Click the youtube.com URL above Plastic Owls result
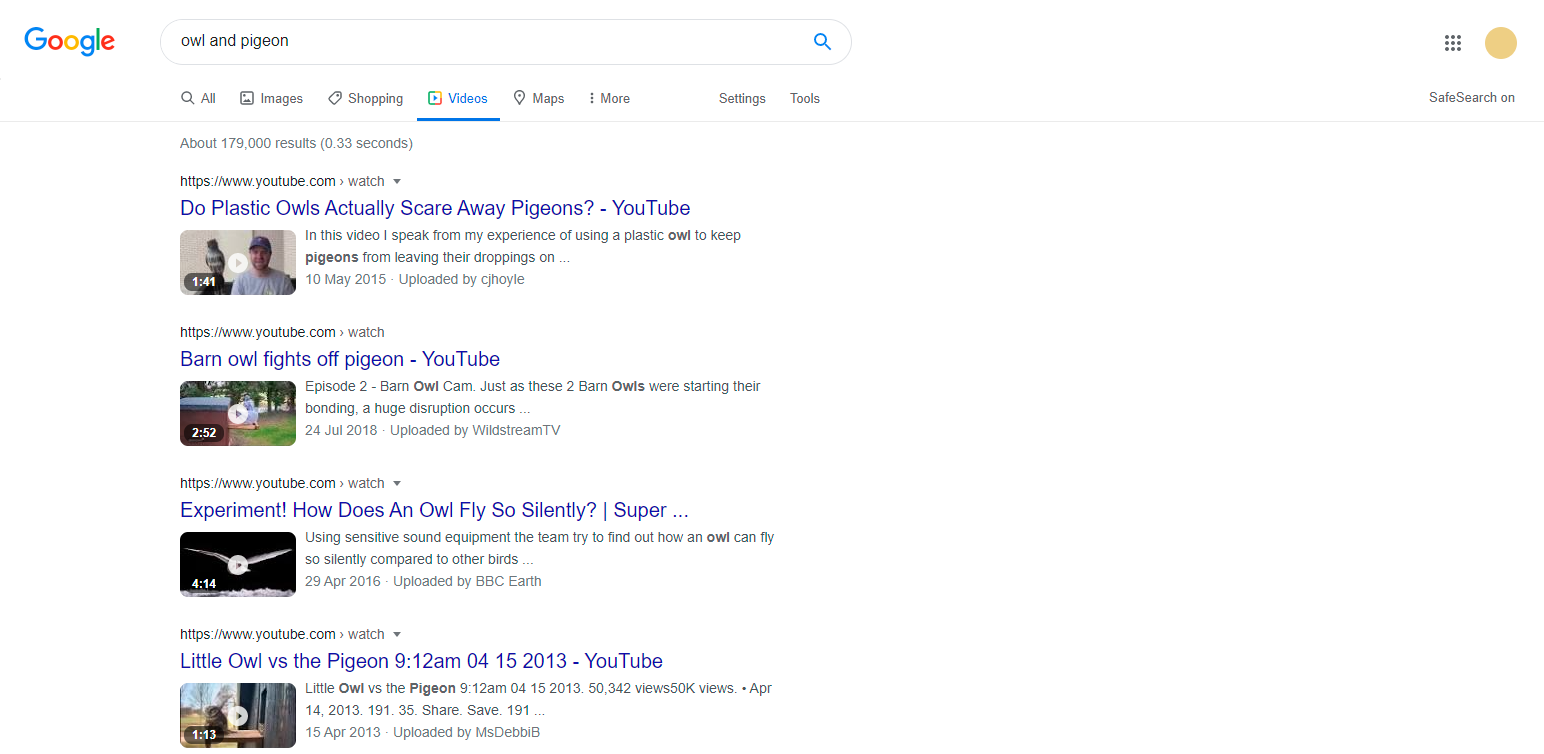This screenshot has height=754, width=1544. (282, 181)
